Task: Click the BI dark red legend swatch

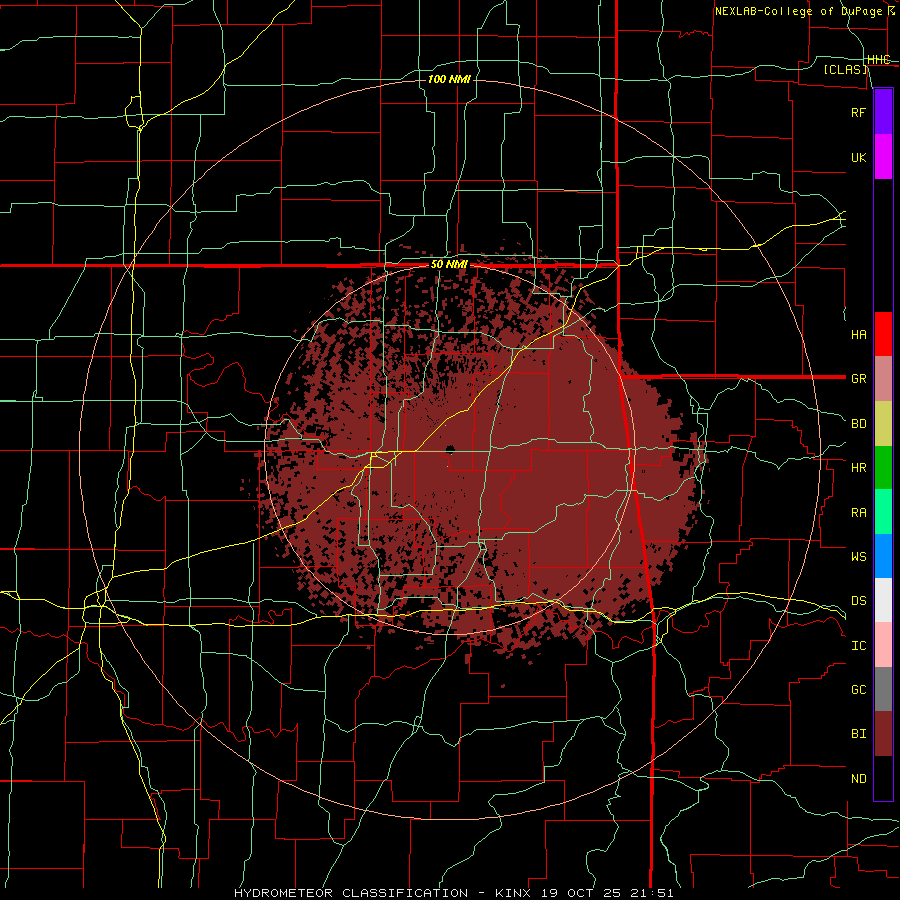Action: tap(883, 734)
